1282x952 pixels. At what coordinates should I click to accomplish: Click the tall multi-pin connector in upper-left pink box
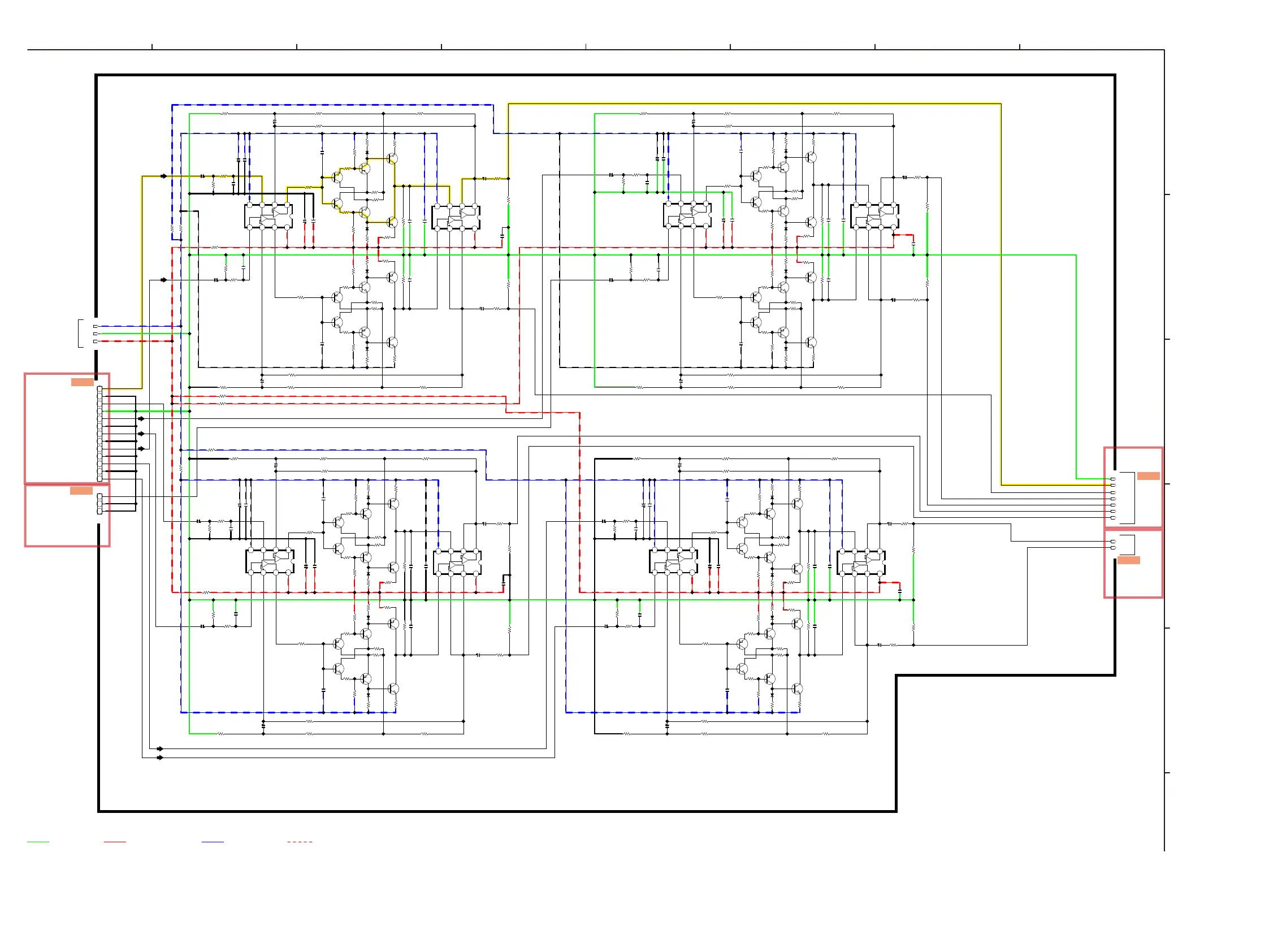point(99,434)
